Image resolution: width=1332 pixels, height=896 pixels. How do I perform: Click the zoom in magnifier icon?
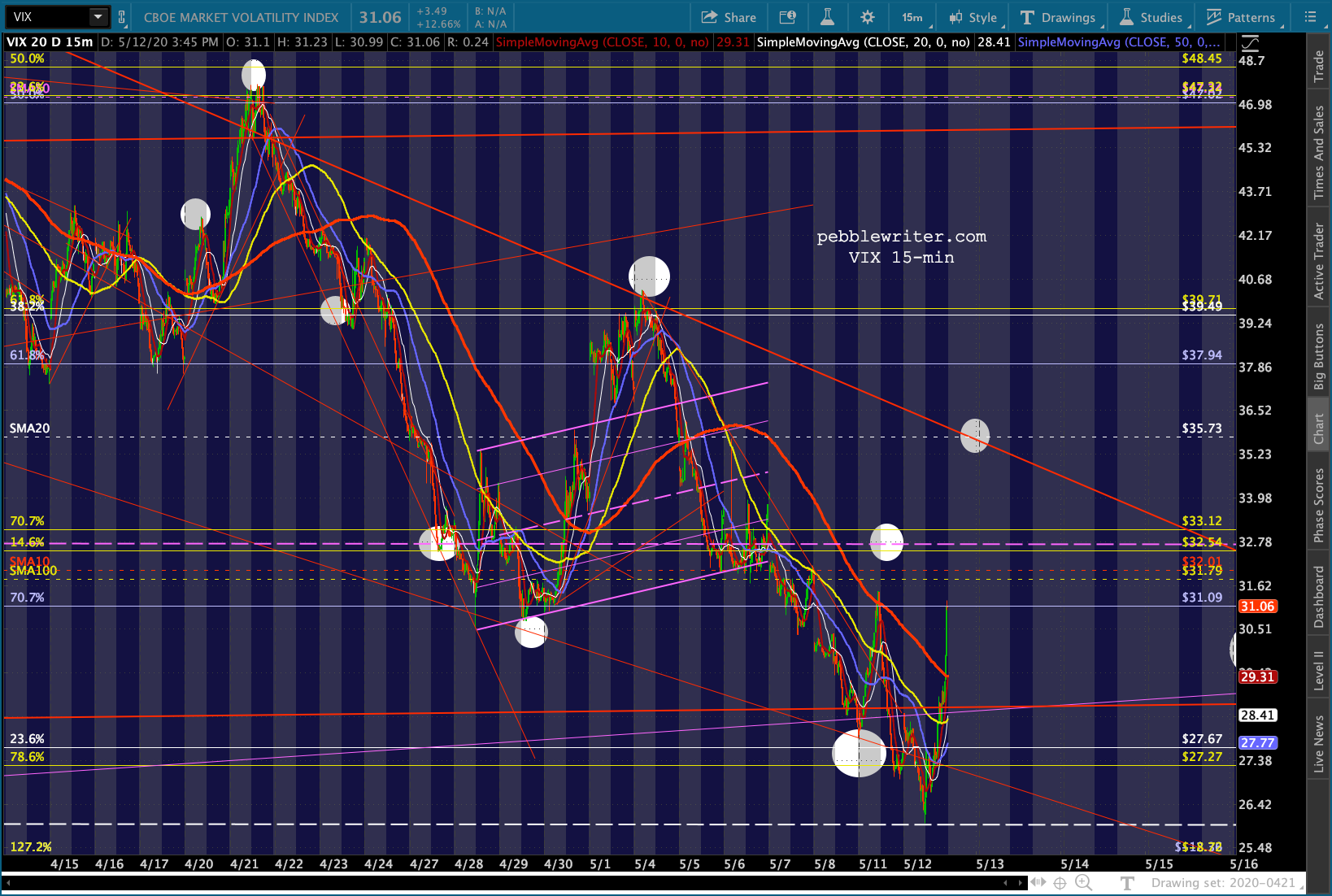pos(1083,883)
